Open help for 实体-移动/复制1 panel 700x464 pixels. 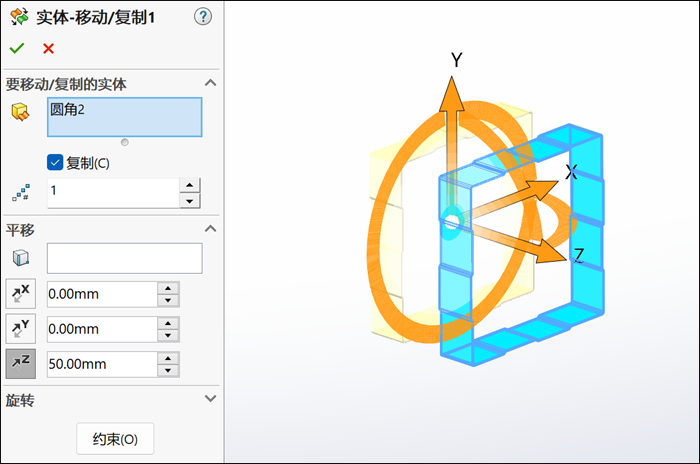[x=203, y=17]
